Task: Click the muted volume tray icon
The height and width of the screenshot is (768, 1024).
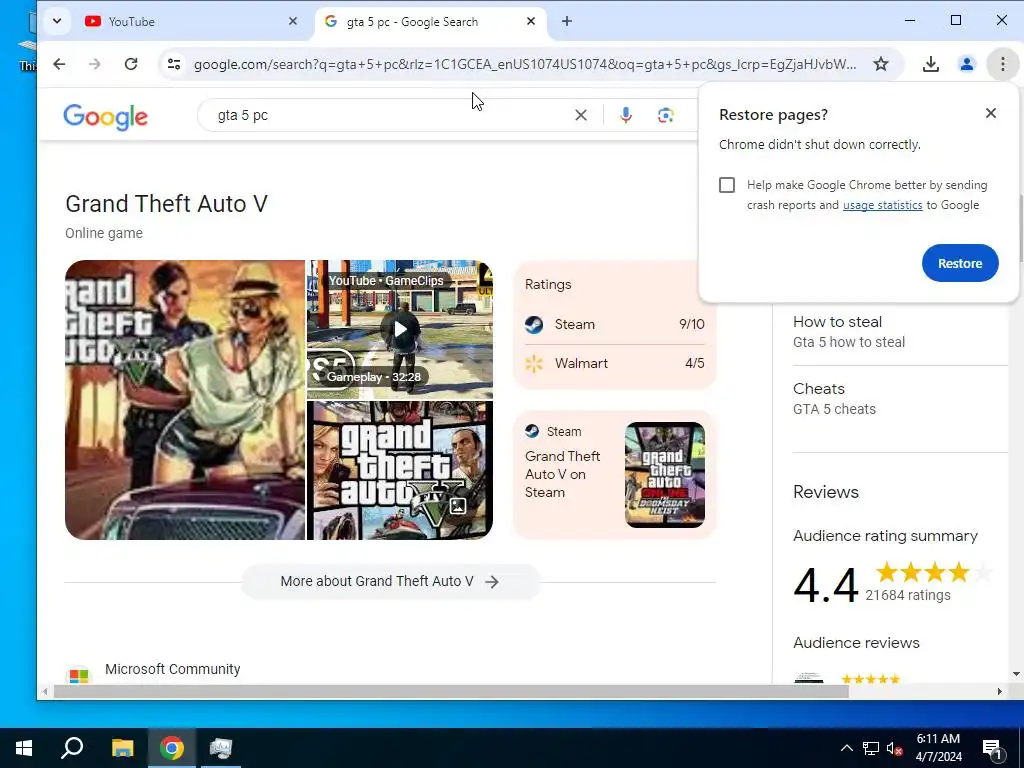Action: (x=895, y=748)
